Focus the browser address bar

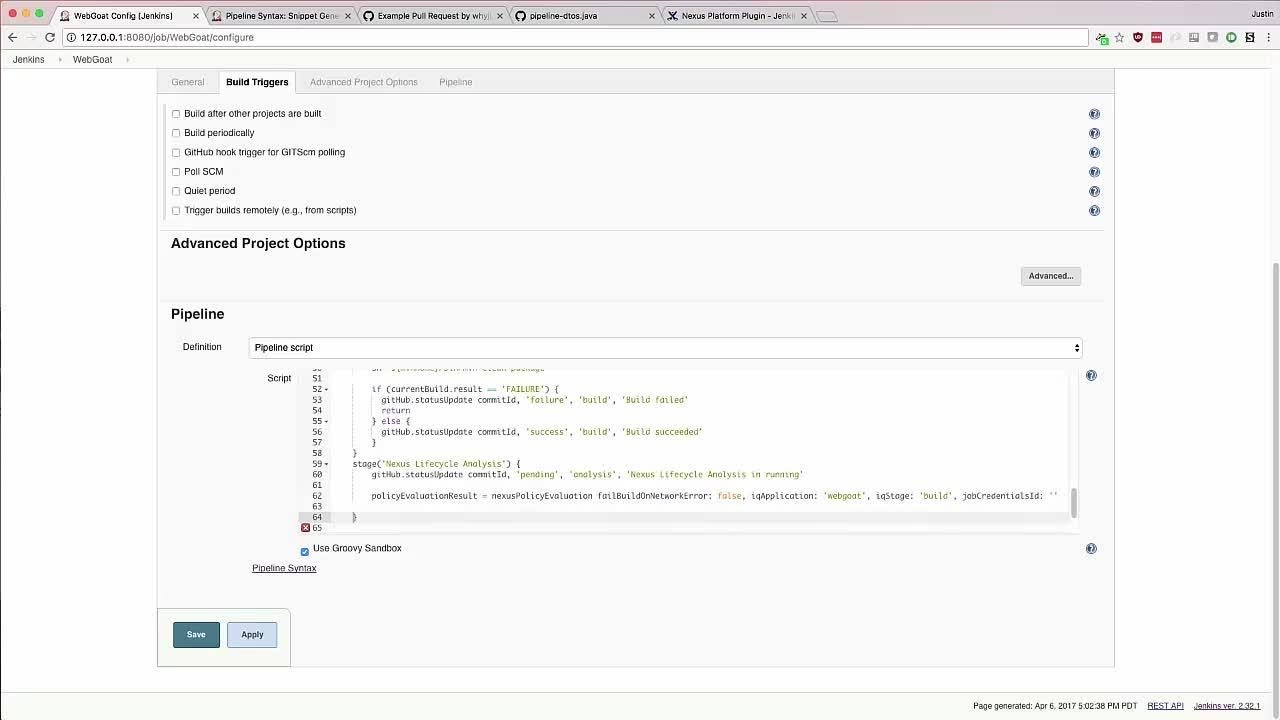click(575, 37)
